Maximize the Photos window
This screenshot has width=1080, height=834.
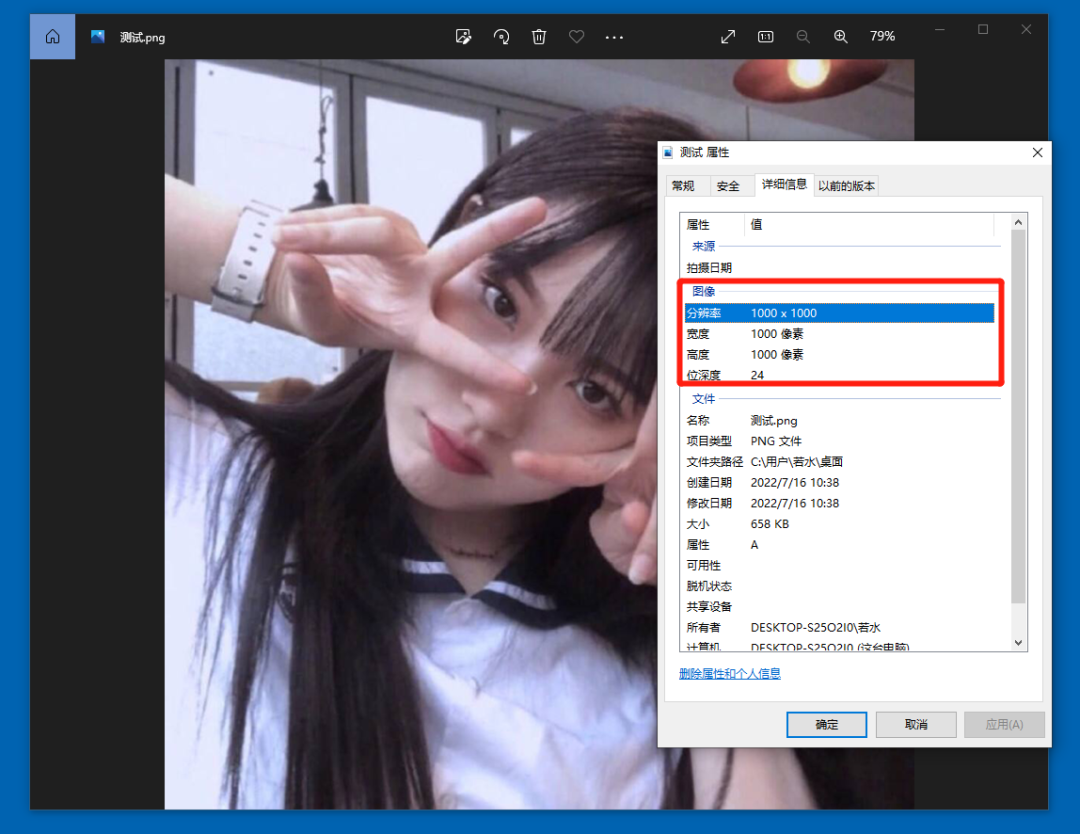tap(983, 30)
